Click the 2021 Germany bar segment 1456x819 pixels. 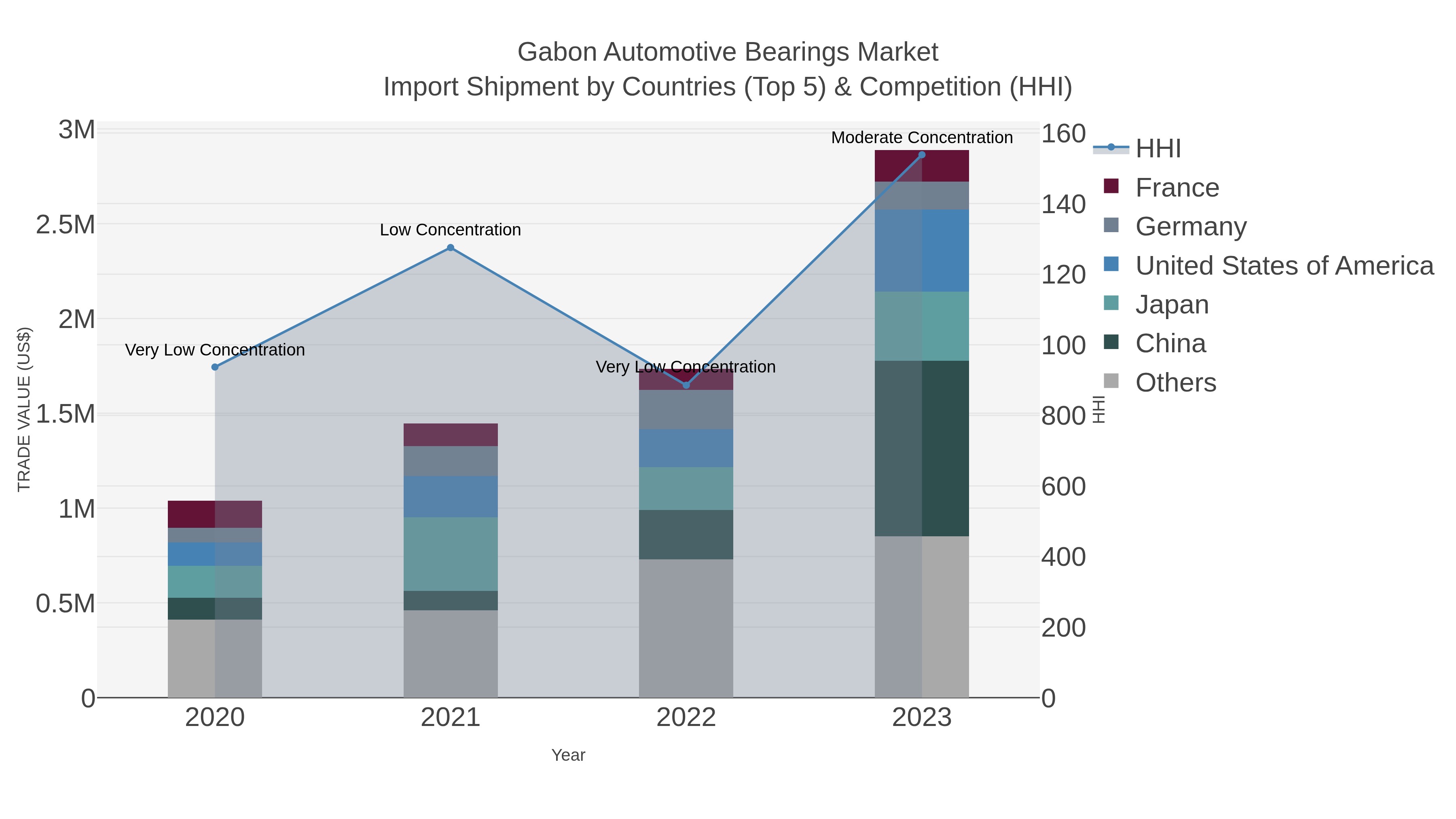point(451,461)
